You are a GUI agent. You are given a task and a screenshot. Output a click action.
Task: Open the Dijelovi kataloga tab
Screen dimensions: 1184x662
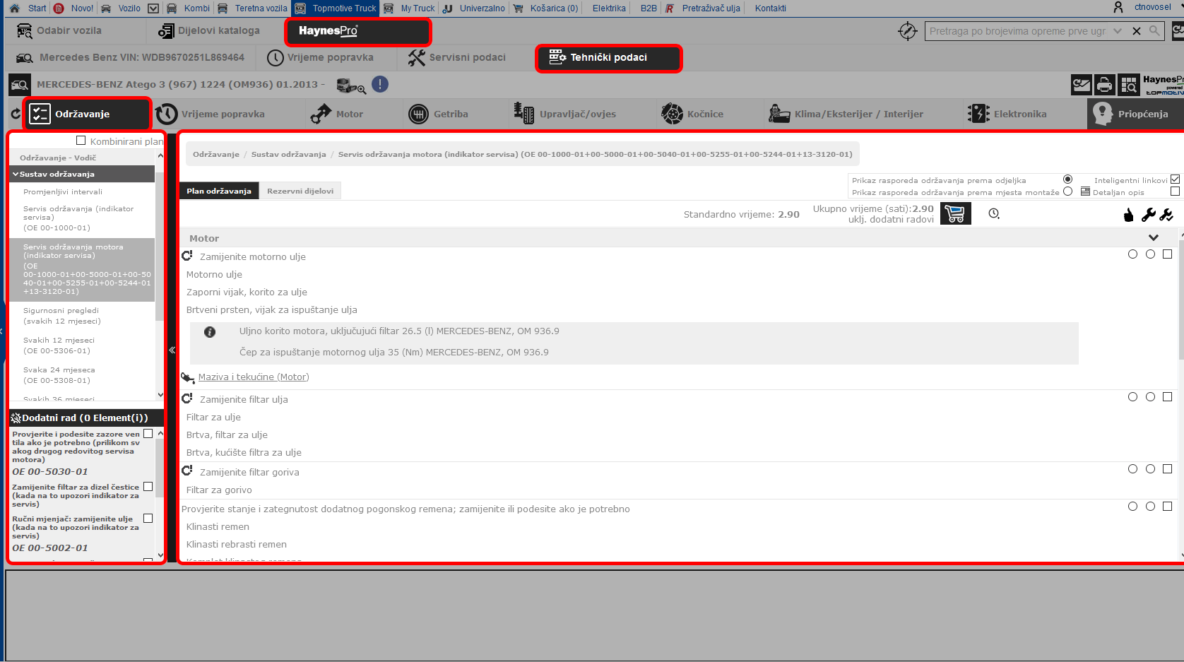coord(208,31)
